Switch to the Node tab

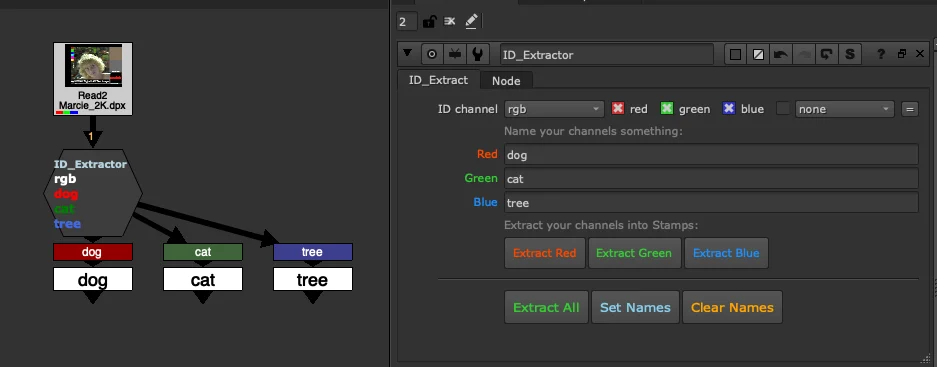tap(506, 81)
